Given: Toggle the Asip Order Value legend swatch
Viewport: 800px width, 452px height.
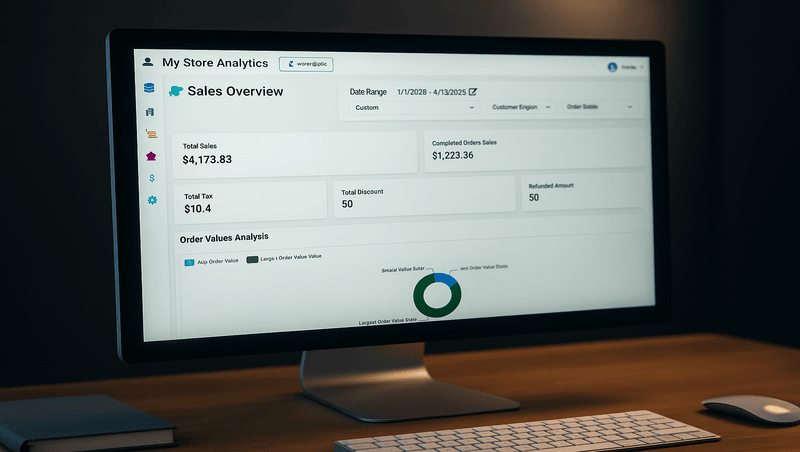Looking at the screenshot, I should [189, 262].
